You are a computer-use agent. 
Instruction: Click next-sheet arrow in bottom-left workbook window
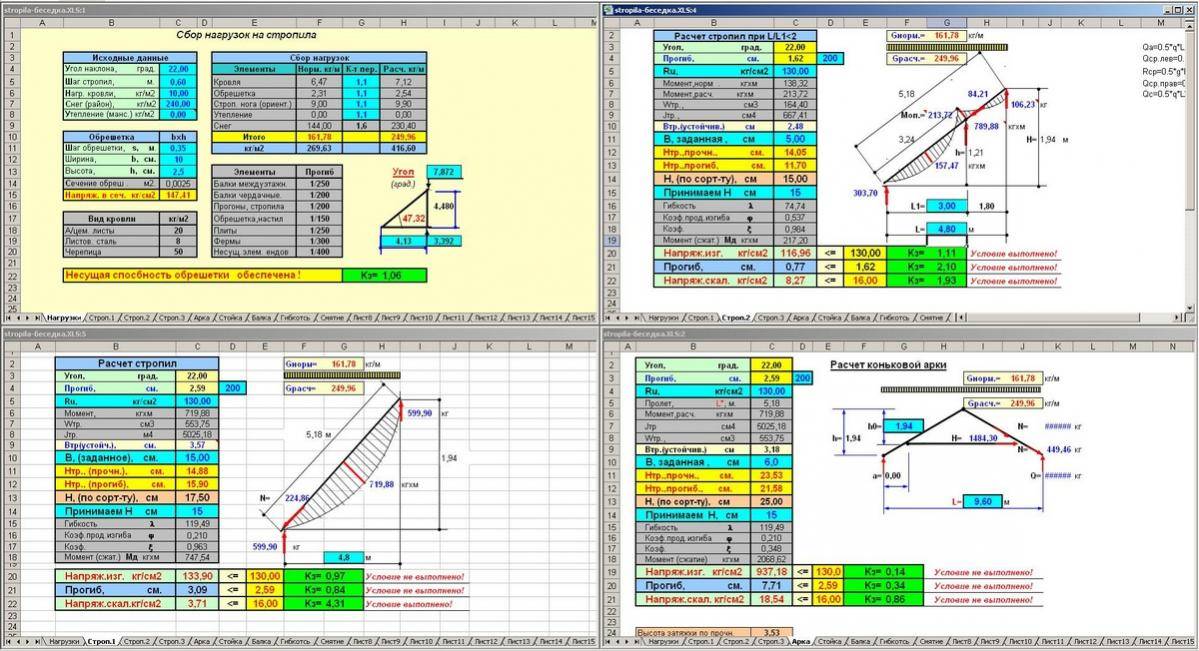point(27,641)
